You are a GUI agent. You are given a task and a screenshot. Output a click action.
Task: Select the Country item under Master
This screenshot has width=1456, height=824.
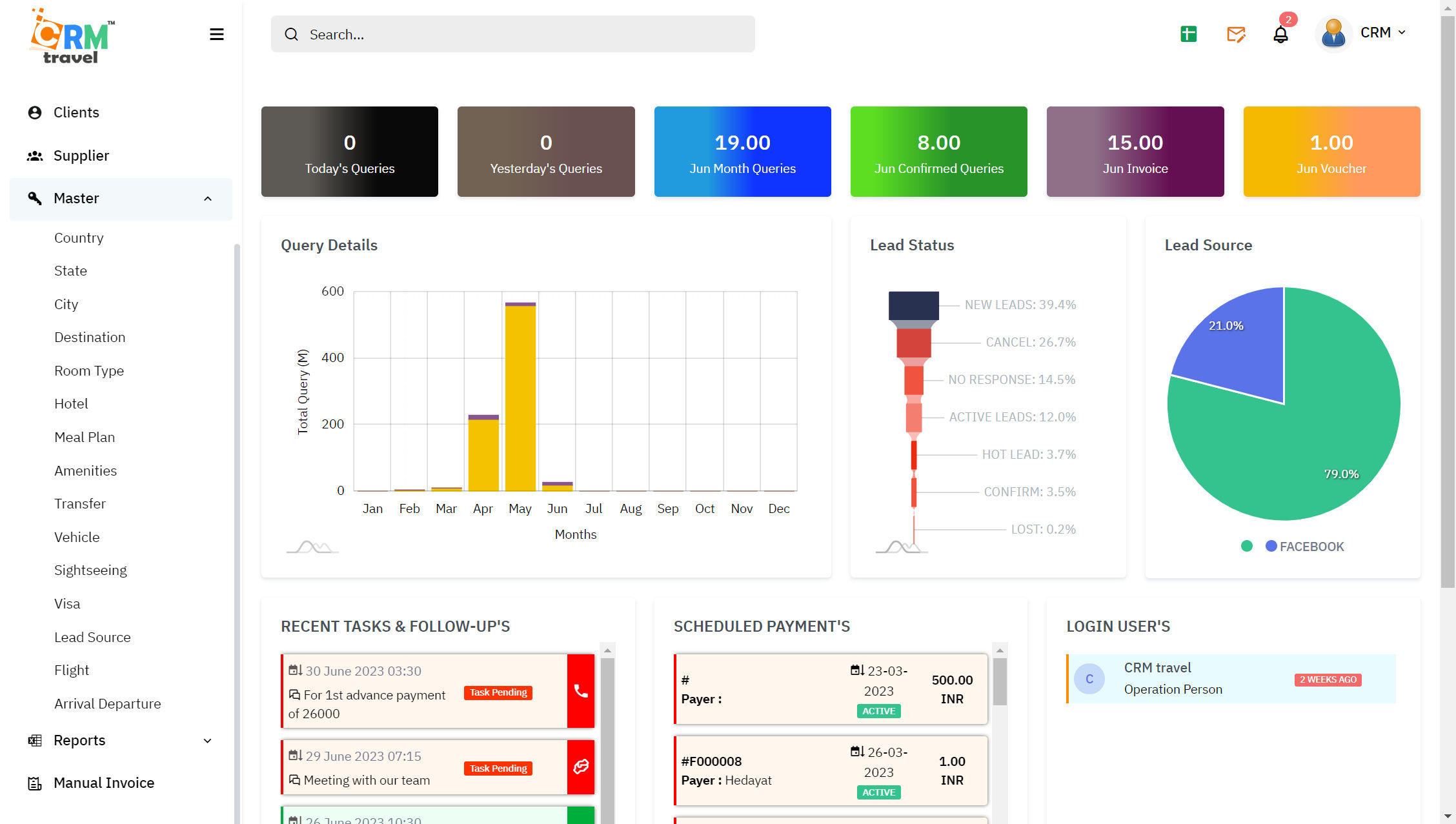pos(78,238)
